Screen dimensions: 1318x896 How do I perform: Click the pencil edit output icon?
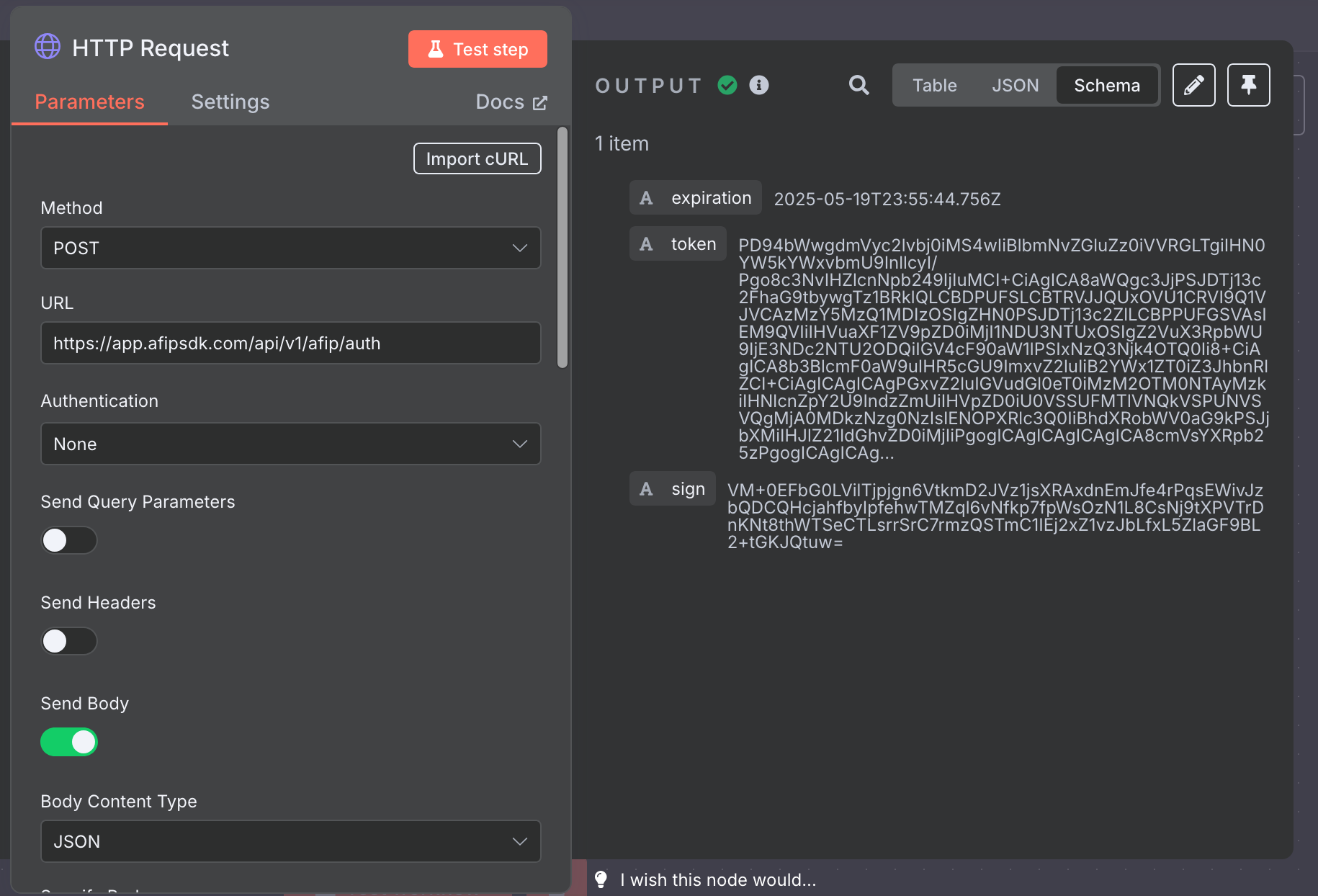[x=1193, y=85]
